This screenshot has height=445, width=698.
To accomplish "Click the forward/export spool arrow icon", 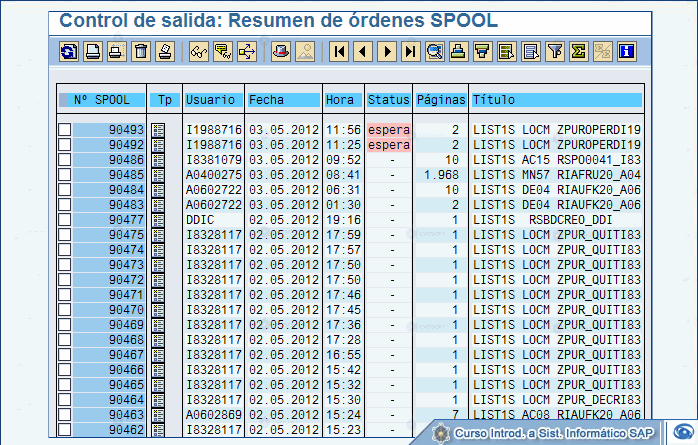I will (247, 52).
